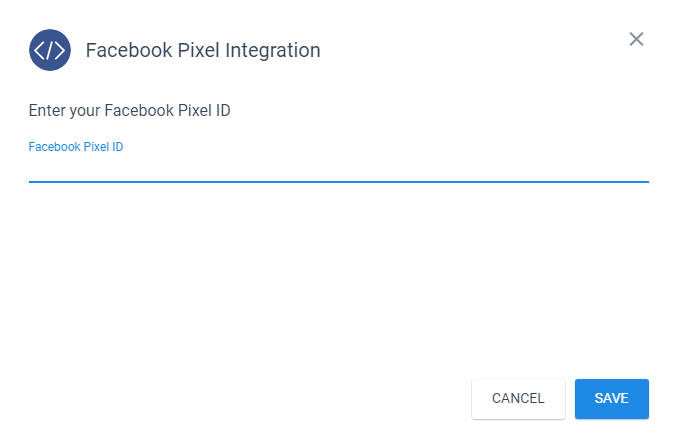The height and width of the screenshot is (448, 678).
Task: Select the blue SAVE action button
Action: point(611,399)
